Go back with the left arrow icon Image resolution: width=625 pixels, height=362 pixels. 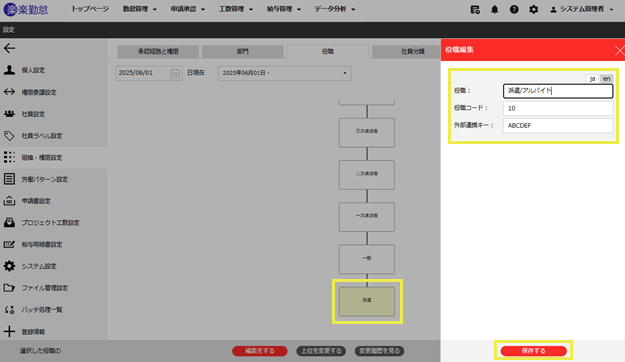click(x=10, y=48)
